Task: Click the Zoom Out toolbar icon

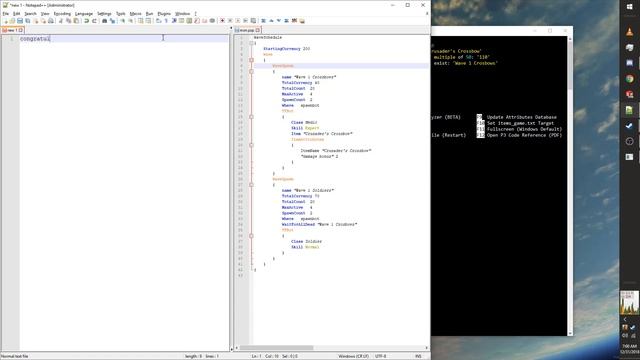Action: [x=131, y=20]
